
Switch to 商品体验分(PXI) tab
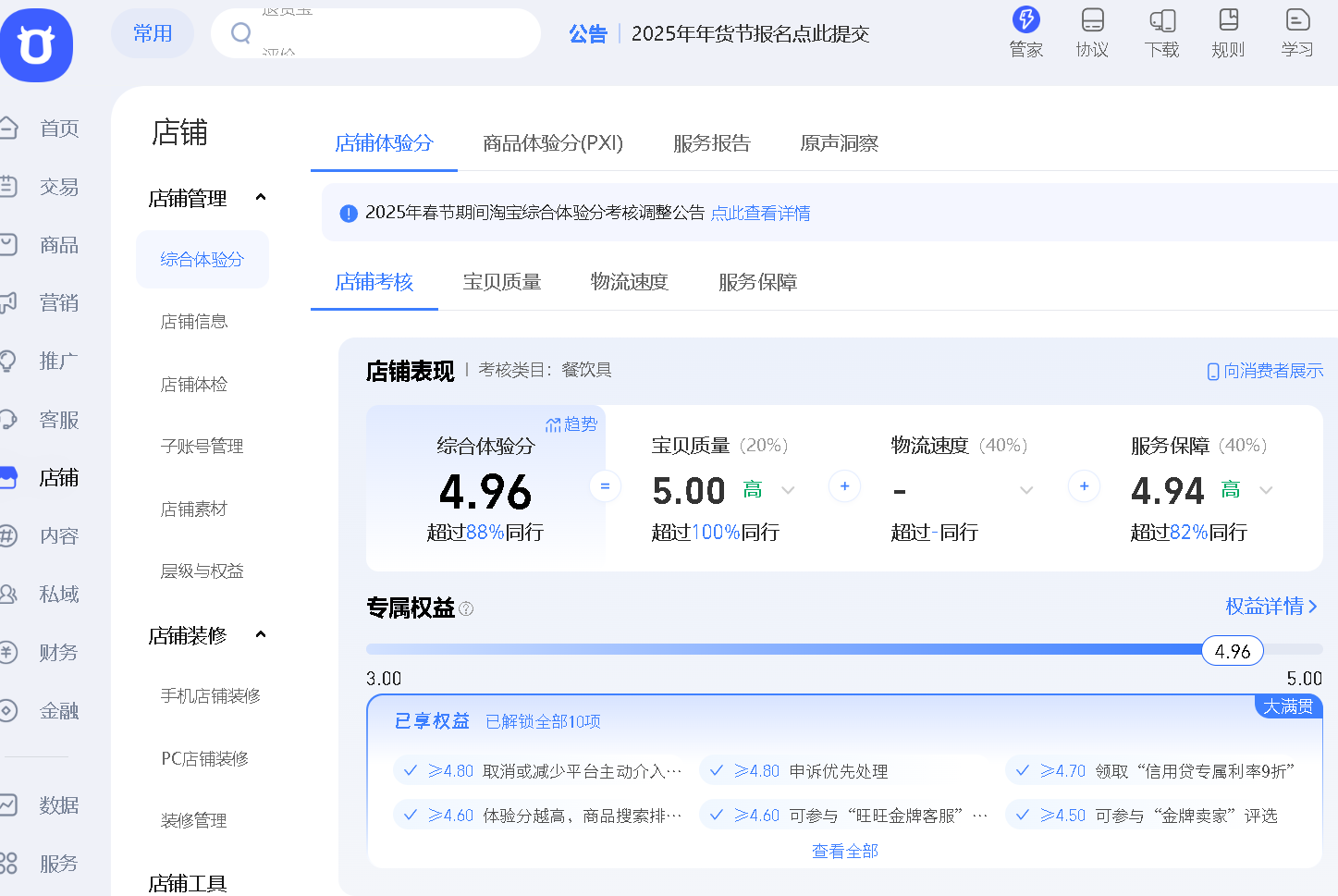[x=553, y=143]
